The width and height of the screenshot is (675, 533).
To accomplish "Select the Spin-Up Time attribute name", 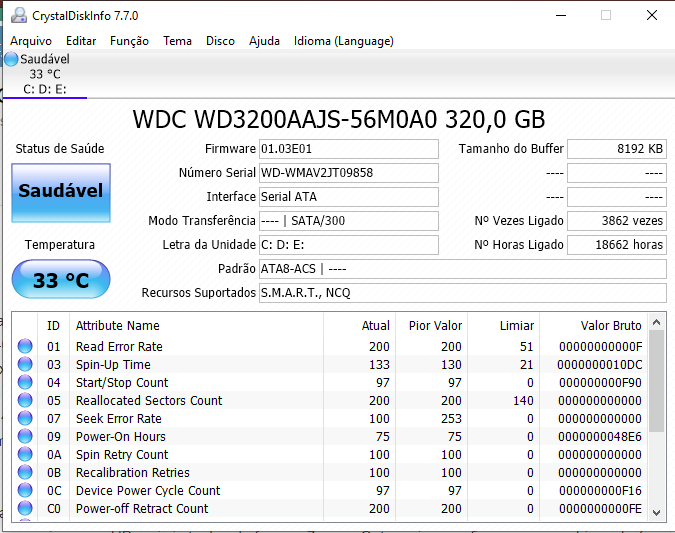I will coord(113,365).
